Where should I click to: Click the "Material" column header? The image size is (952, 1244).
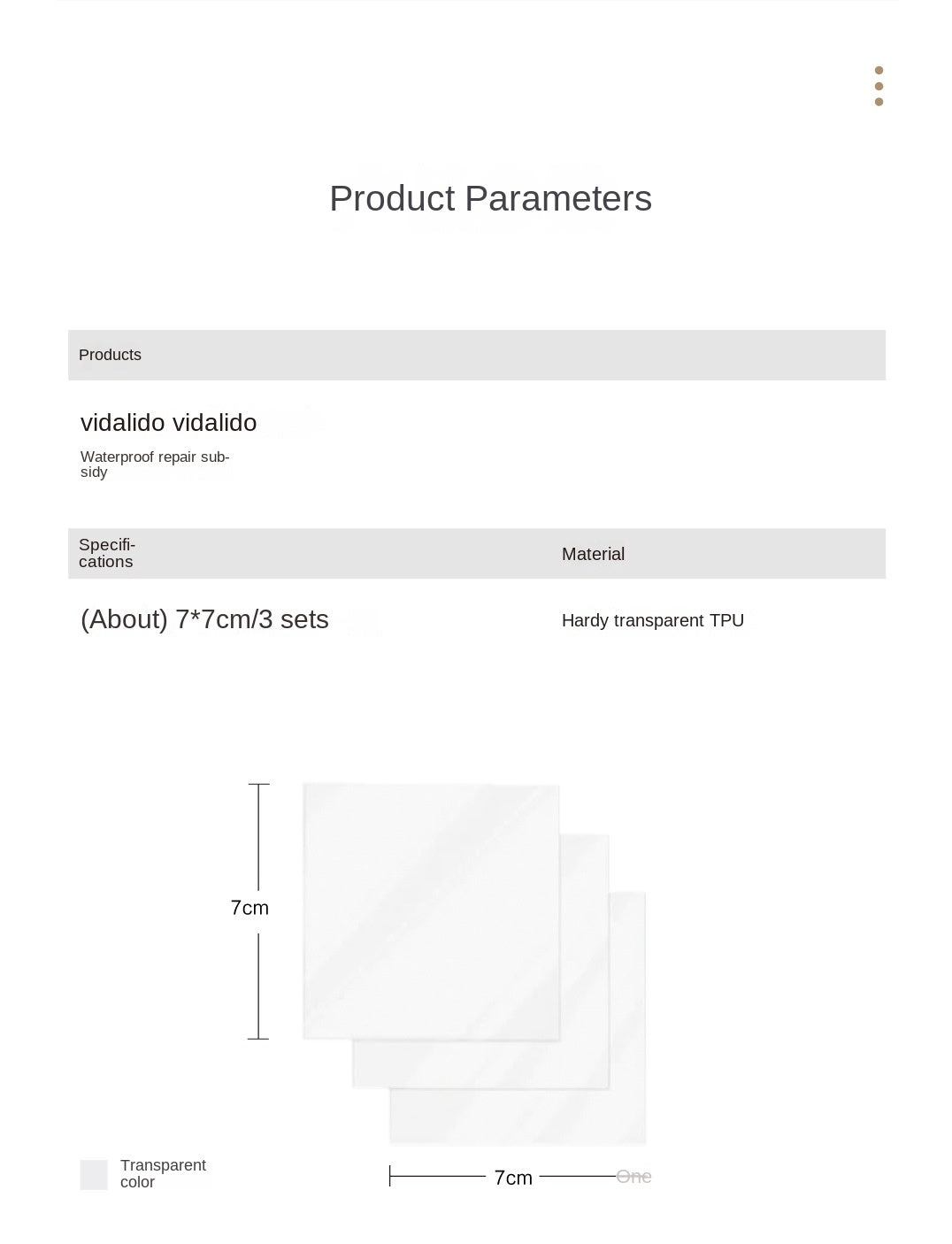(x=593, y=554)
